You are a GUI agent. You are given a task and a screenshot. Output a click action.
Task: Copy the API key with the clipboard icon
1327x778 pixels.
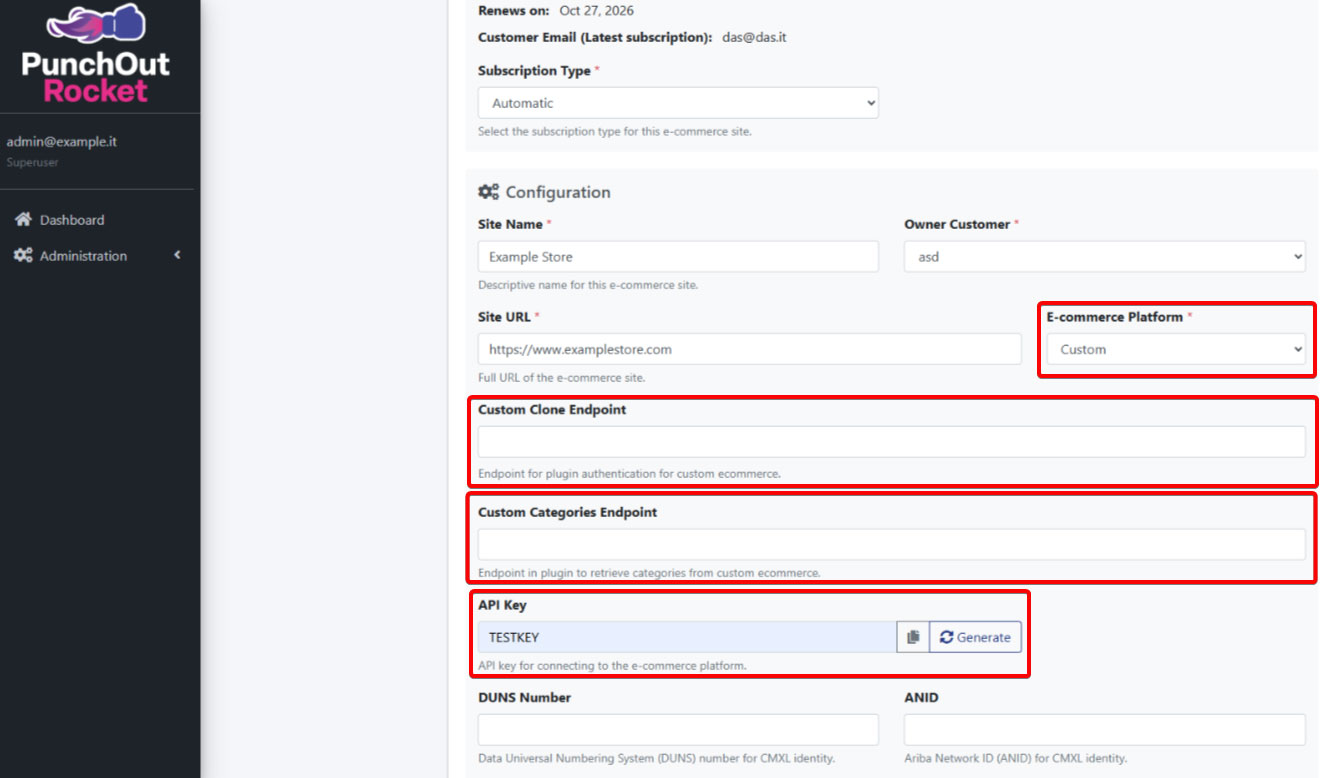(912, 637)
